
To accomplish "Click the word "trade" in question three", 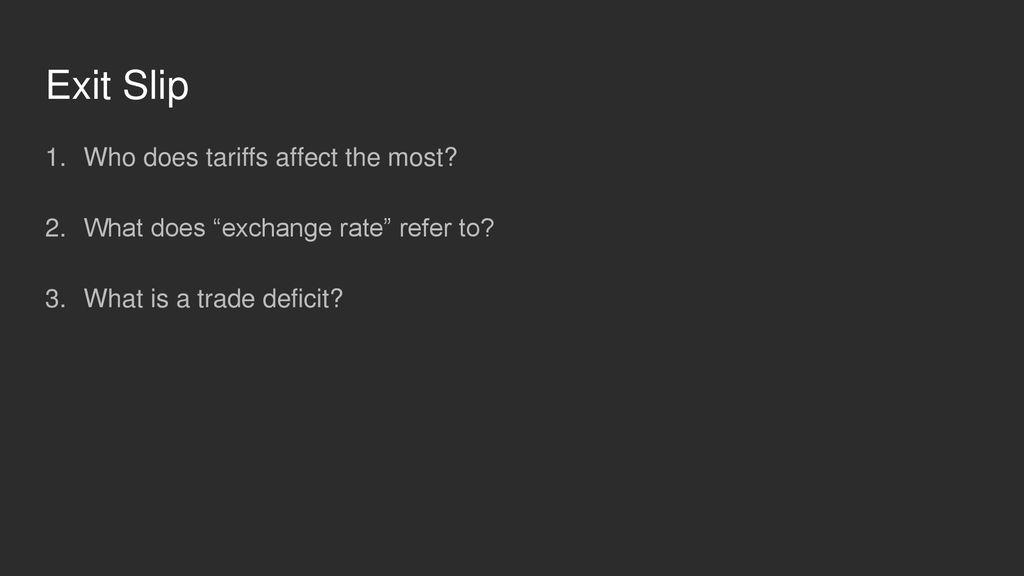I will coord(226,298).
